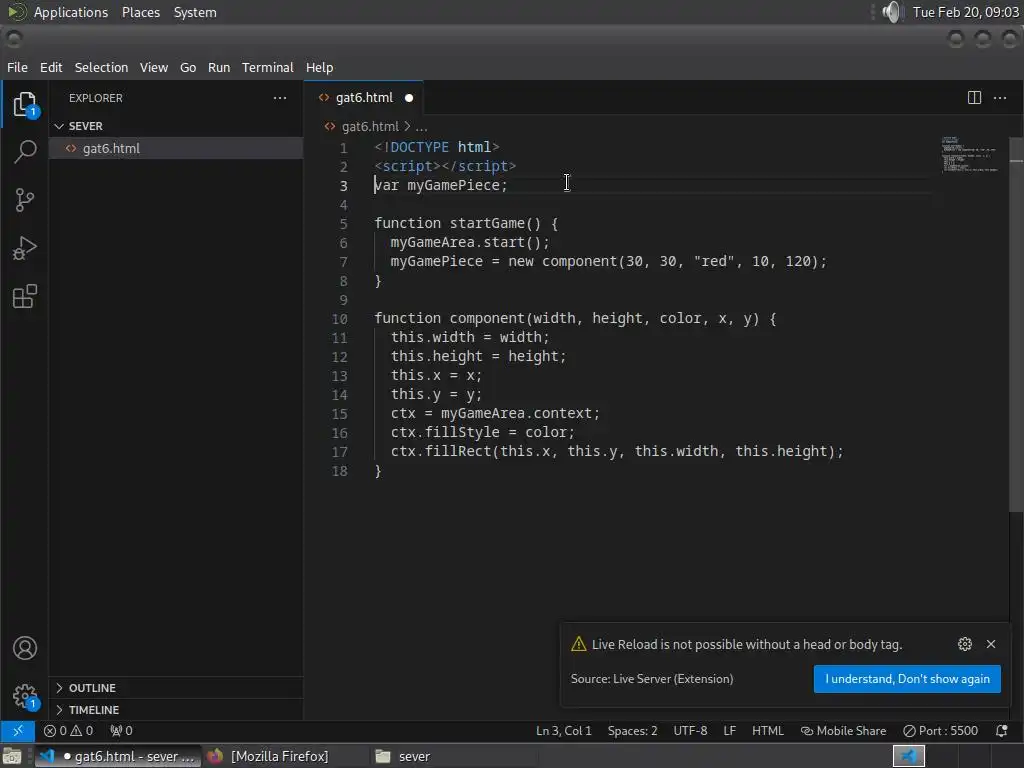This screenshot has width=1024, height=768.
Task: Click in code line 7 myGamePiece = new component
Action: coord(609,261)
